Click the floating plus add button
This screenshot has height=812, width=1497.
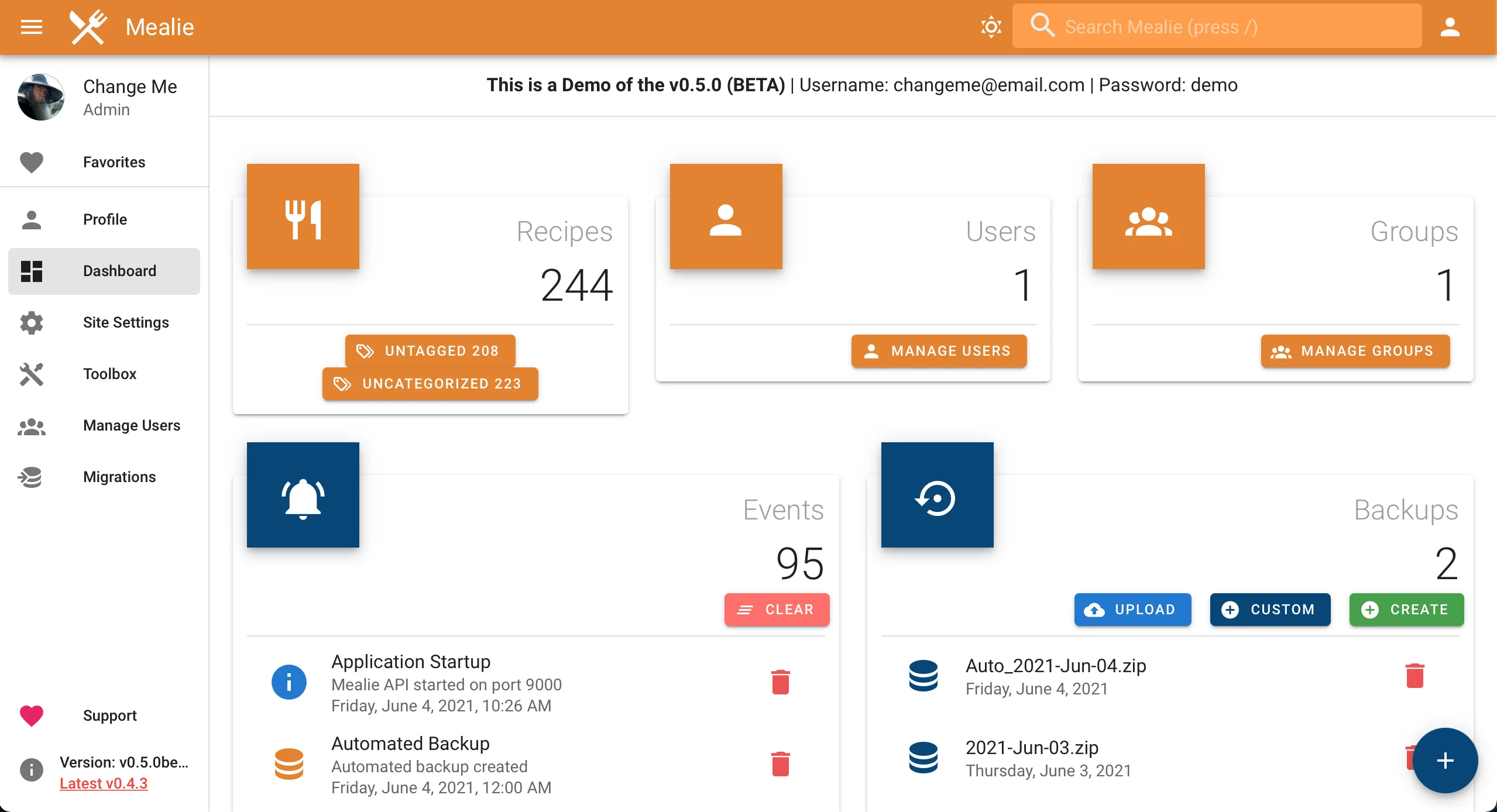[1445, 761]
